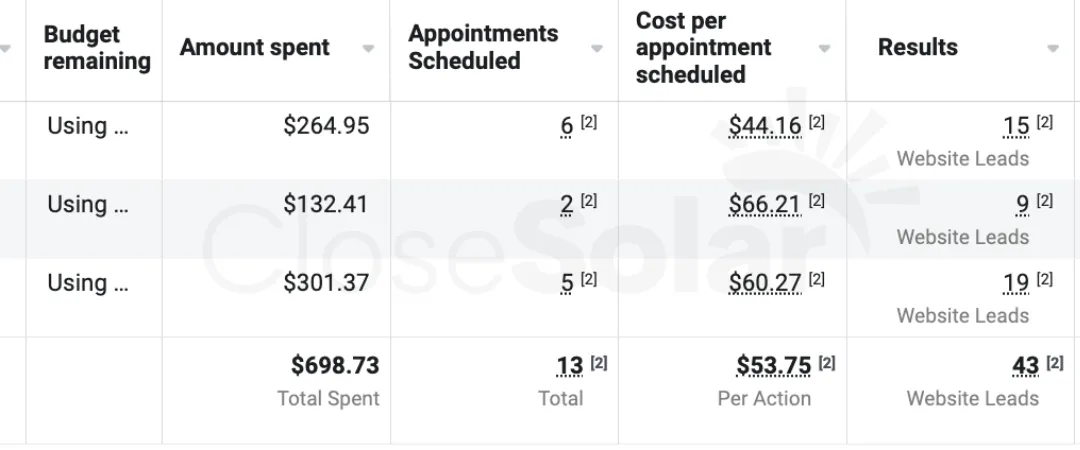Click footnote [2] beside $44.16 cost
The image size is (1080, 450).
click(816, 122)
